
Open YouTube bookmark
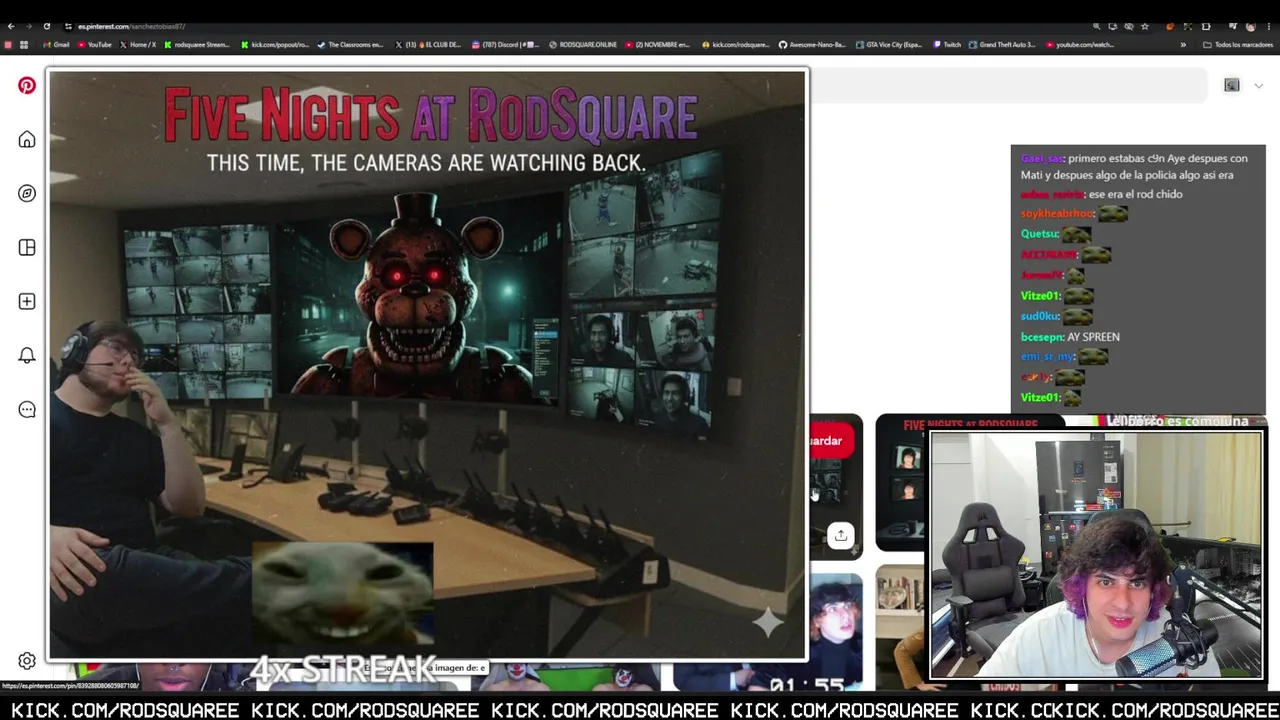[x=94, y=45]
